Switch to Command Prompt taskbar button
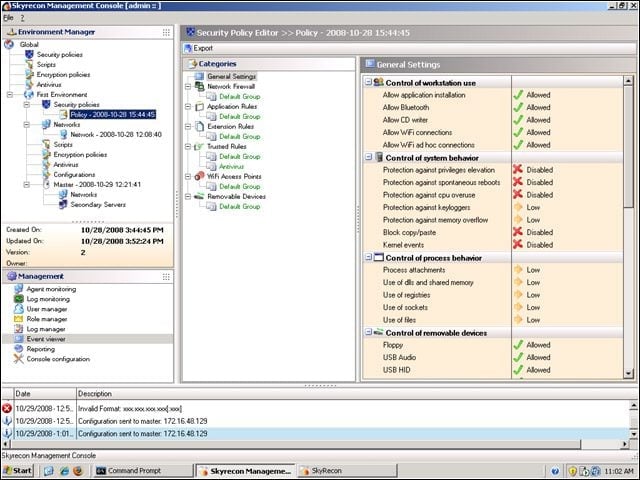Viewport: 640px width, 480px height. click(x=143, y=471)
